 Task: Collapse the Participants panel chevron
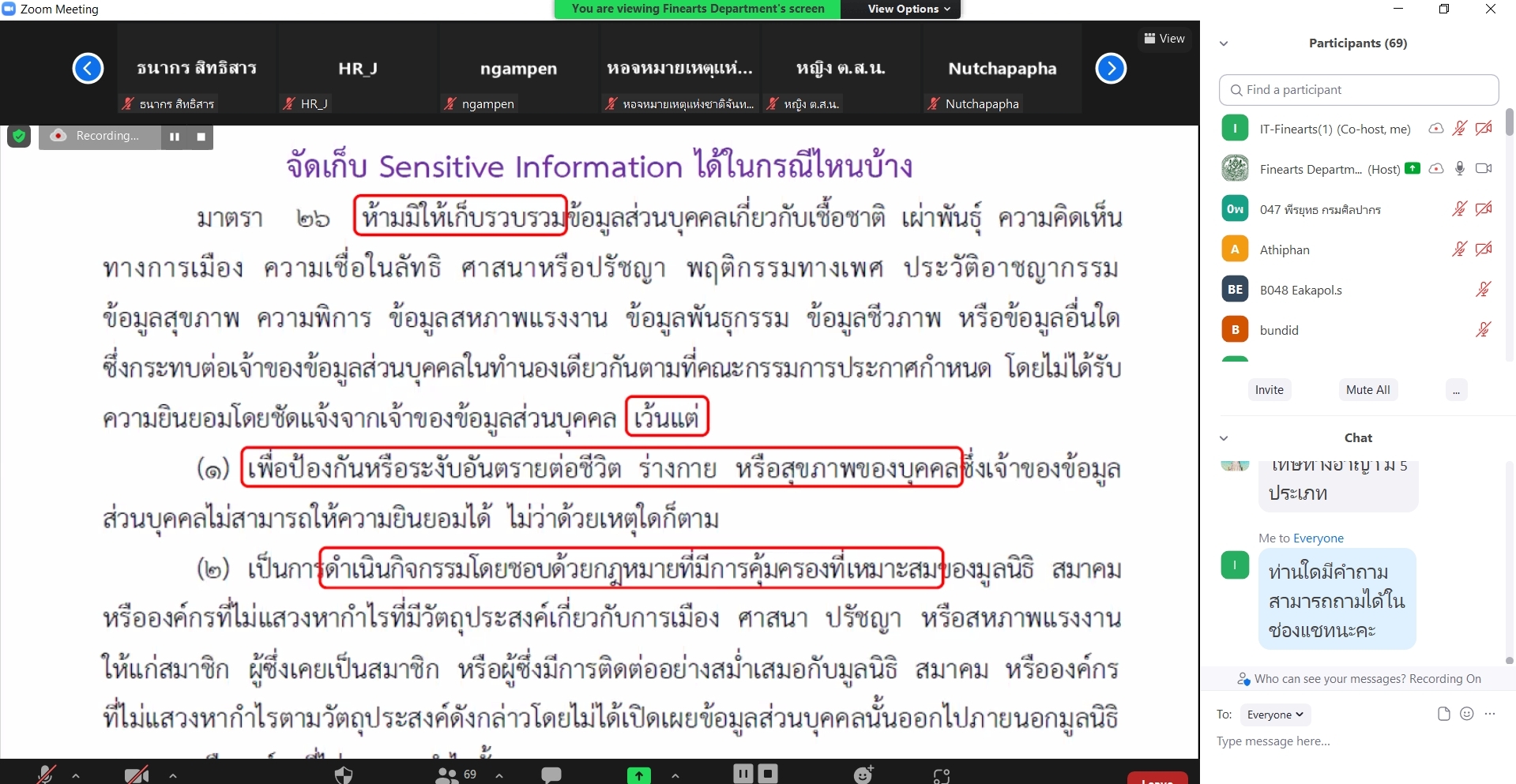(1224, 43)
